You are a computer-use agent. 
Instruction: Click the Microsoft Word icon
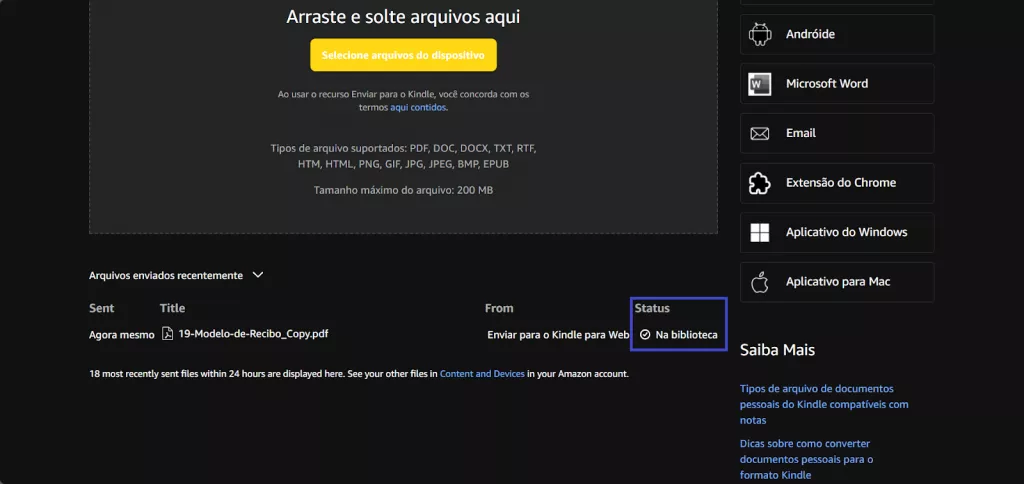760,84
